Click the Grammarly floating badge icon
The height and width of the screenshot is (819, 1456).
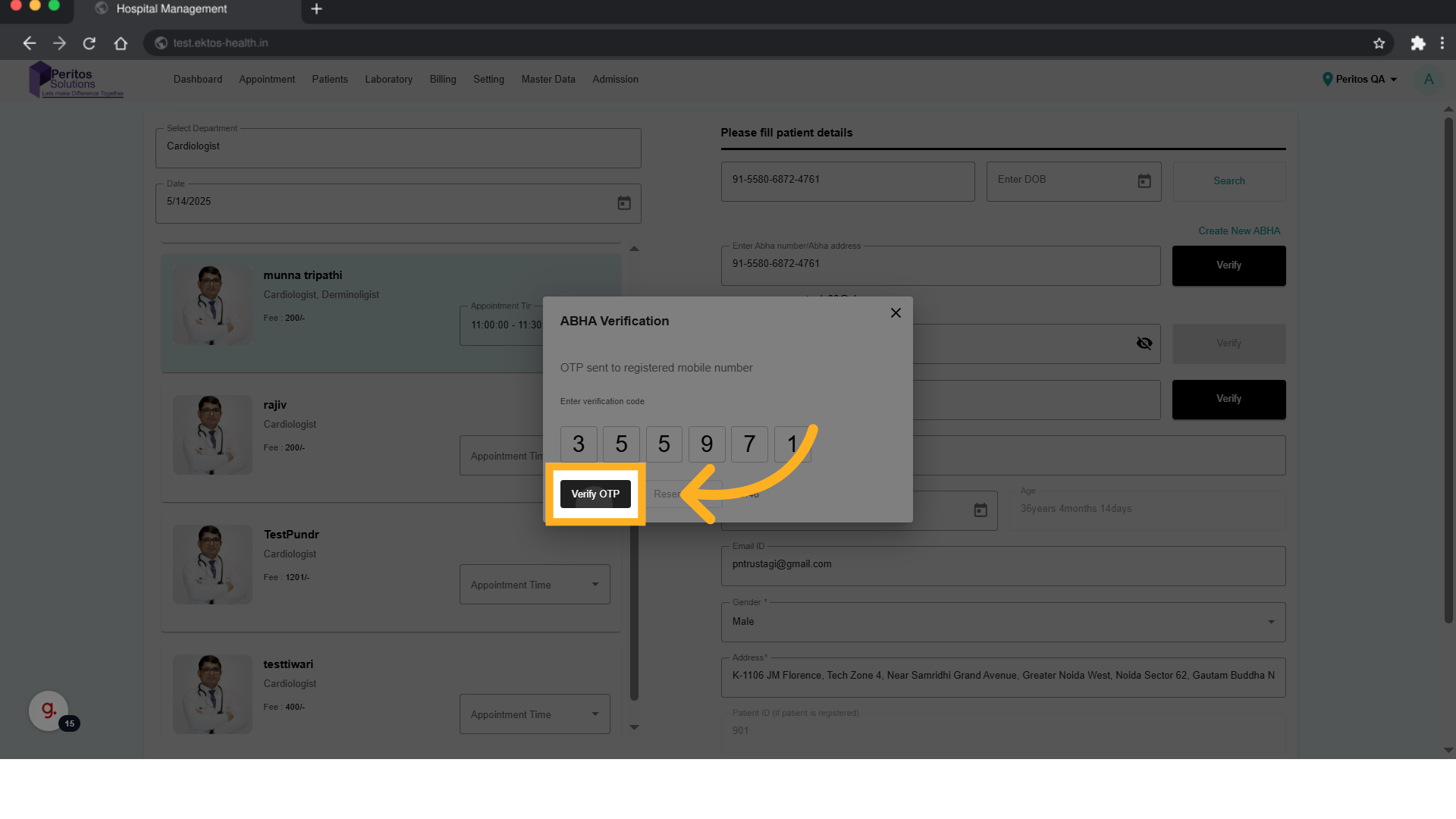tap(49, 711)
